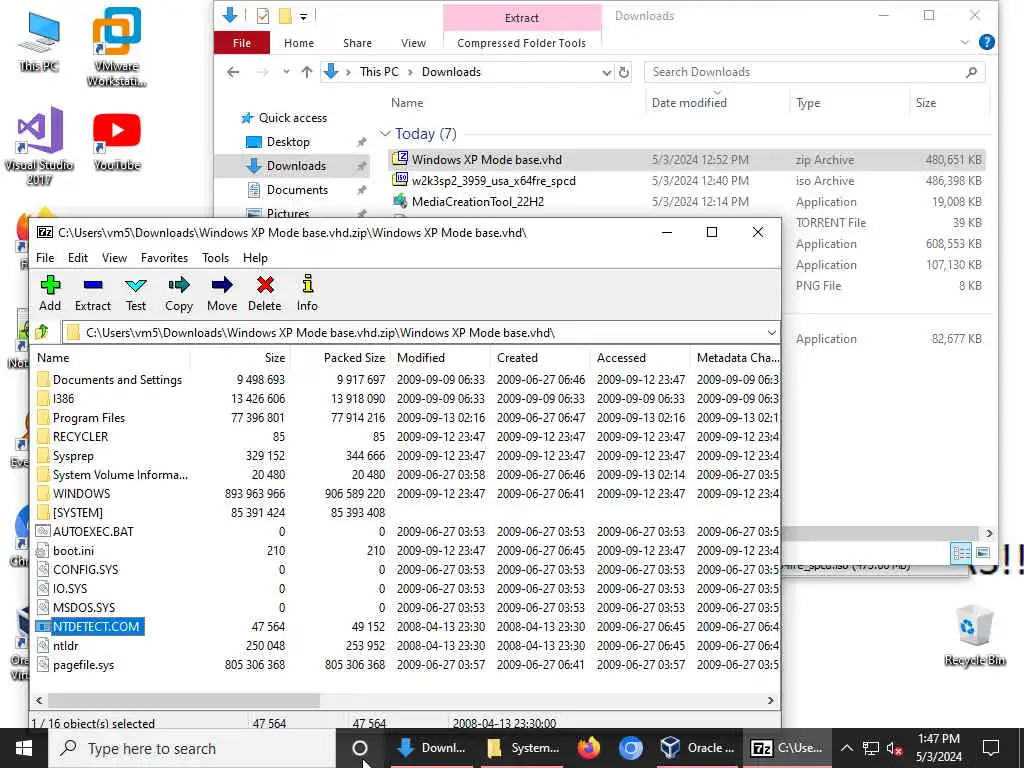1024x768 pixels.
Task: Show hidden system tray icons
Action: coord(846,748)
